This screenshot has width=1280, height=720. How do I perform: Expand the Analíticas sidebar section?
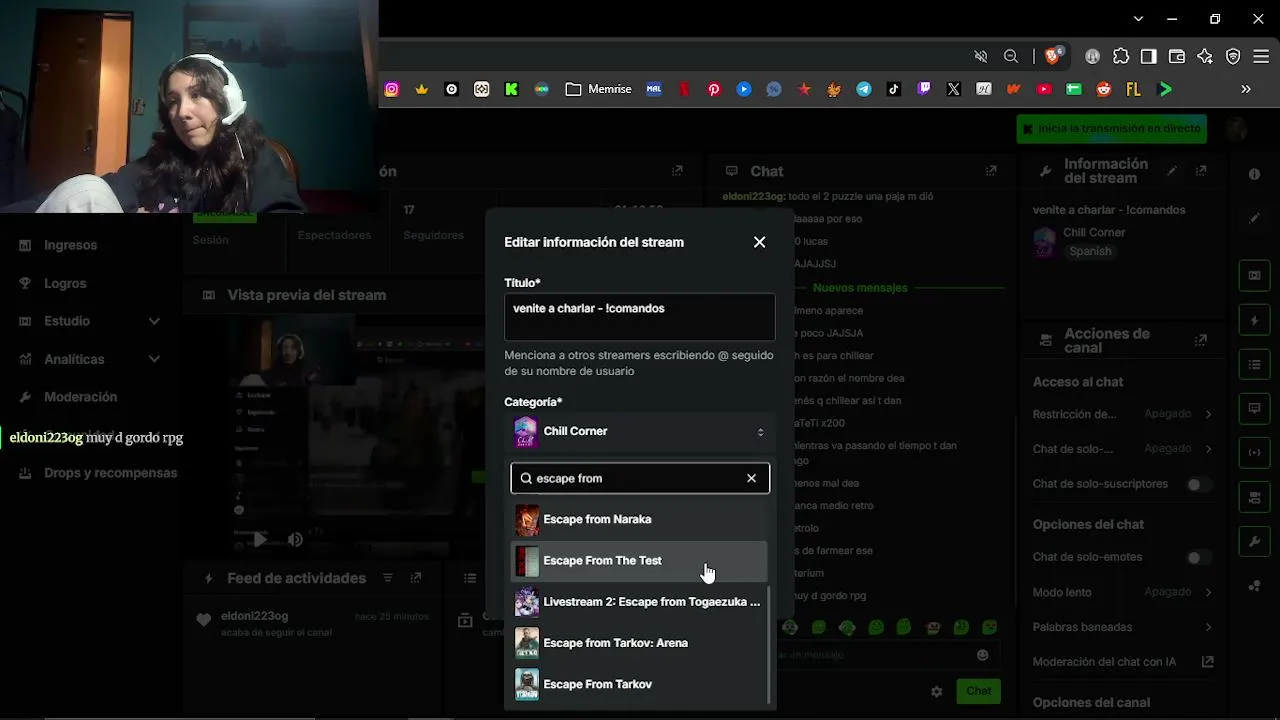[91, 359]
